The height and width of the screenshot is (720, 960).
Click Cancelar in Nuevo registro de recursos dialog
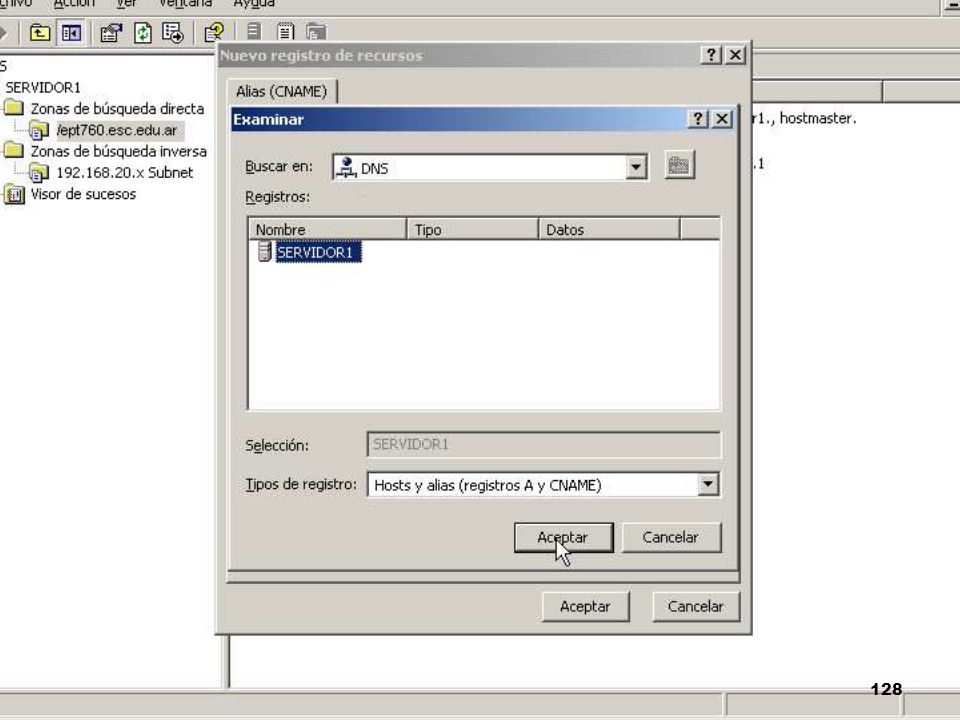(696, 607)
